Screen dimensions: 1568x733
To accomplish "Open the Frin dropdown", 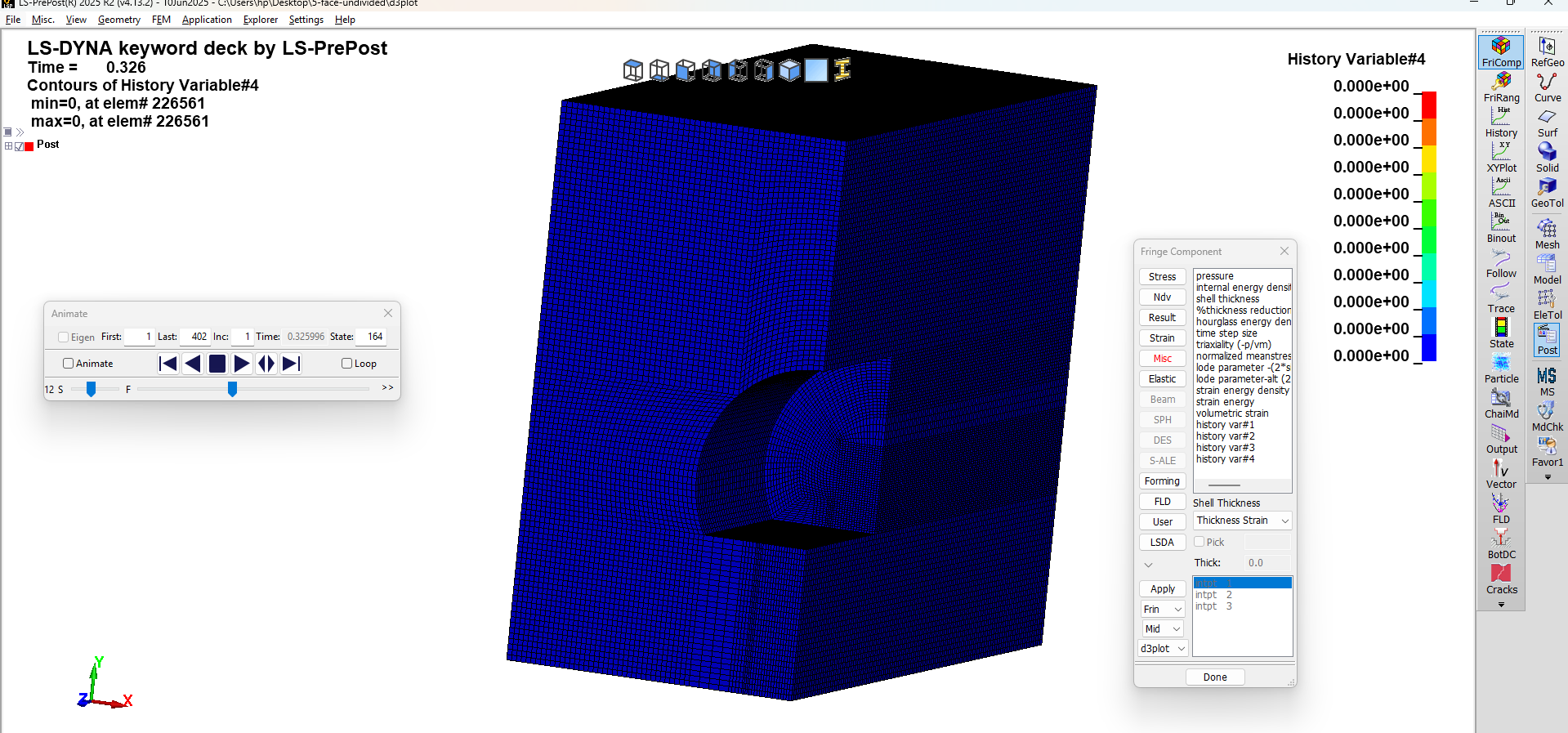I will (x=1163, y=610).
